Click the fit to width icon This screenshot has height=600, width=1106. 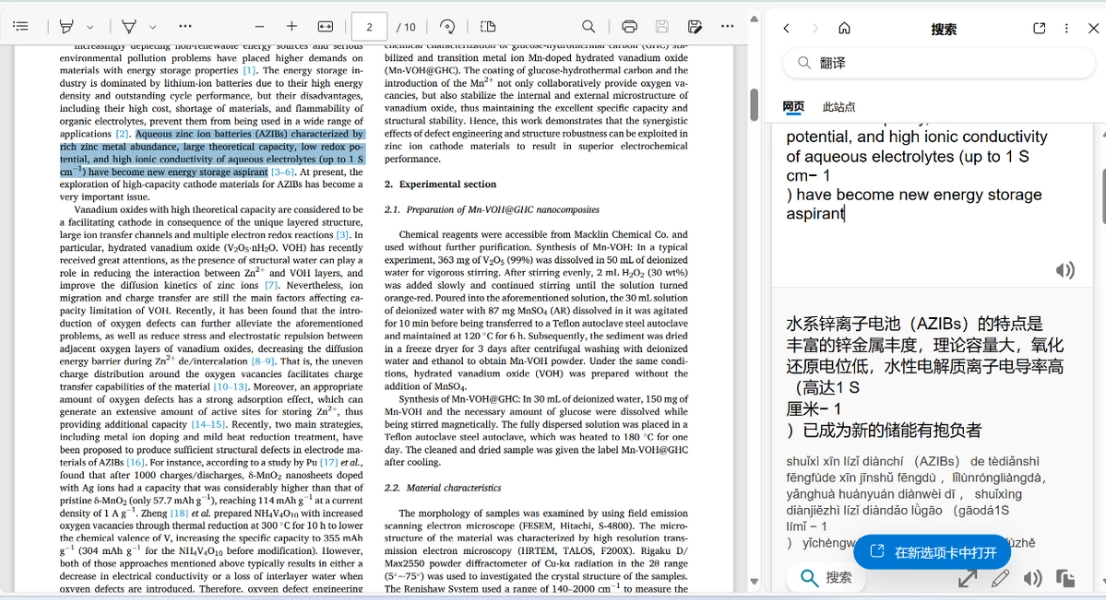tap(325, 27)
